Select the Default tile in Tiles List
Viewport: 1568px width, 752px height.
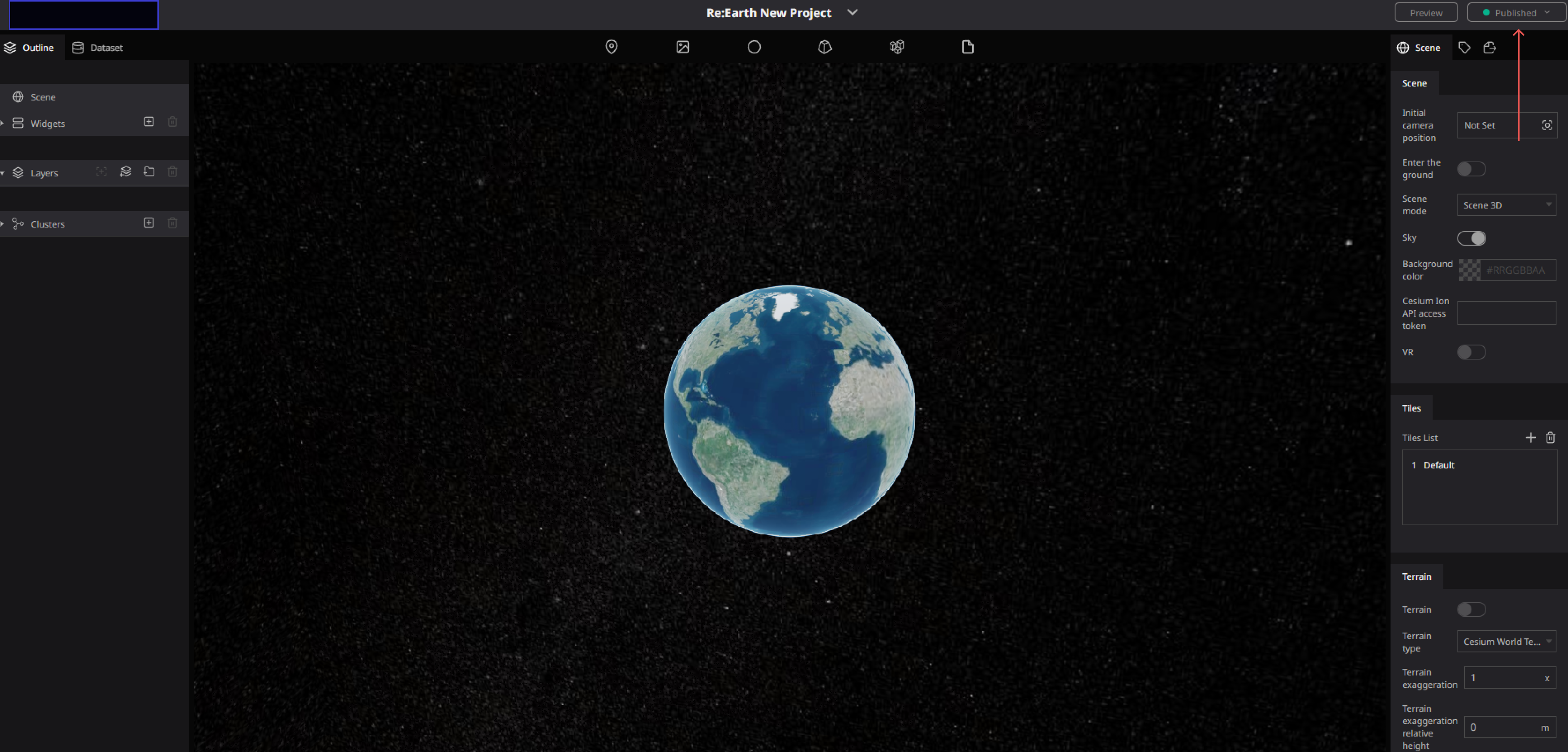pos(1479,465)
